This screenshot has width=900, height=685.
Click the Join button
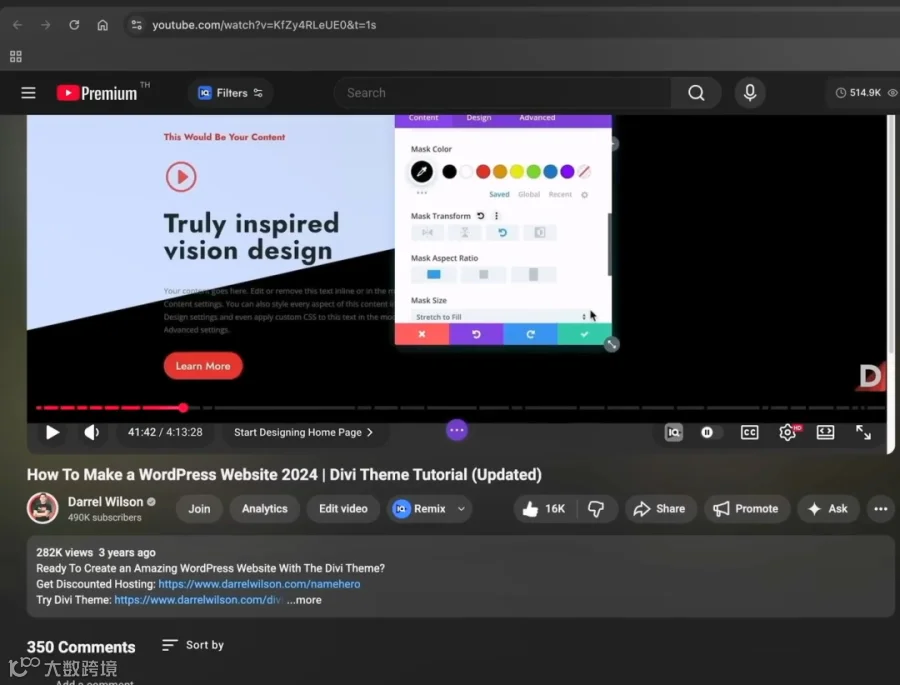pyautogui.click(x=199, y=509)
